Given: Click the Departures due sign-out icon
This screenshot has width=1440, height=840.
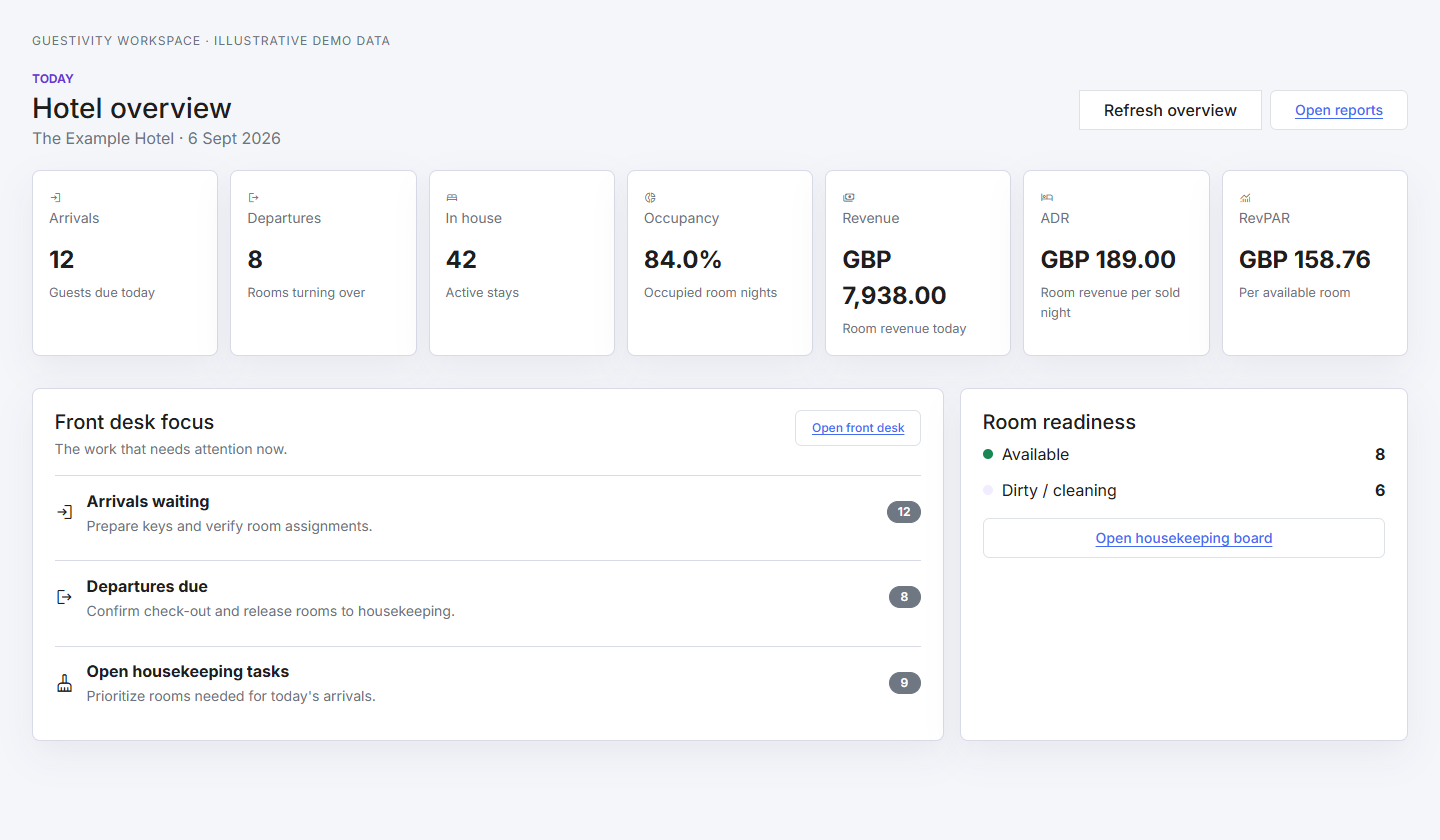Looking at the screenshot, I should coord(64,597).
